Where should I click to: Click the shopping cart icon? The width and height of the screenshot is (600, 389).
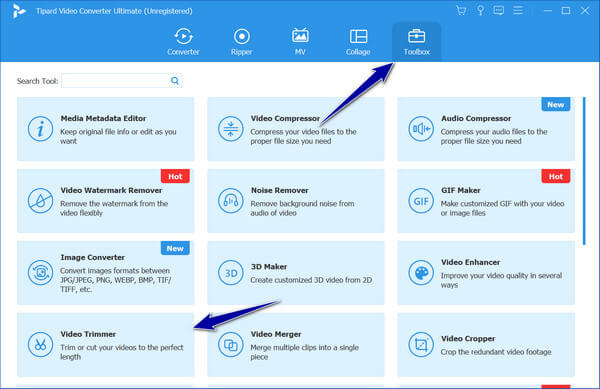click(x=461, y=11)
